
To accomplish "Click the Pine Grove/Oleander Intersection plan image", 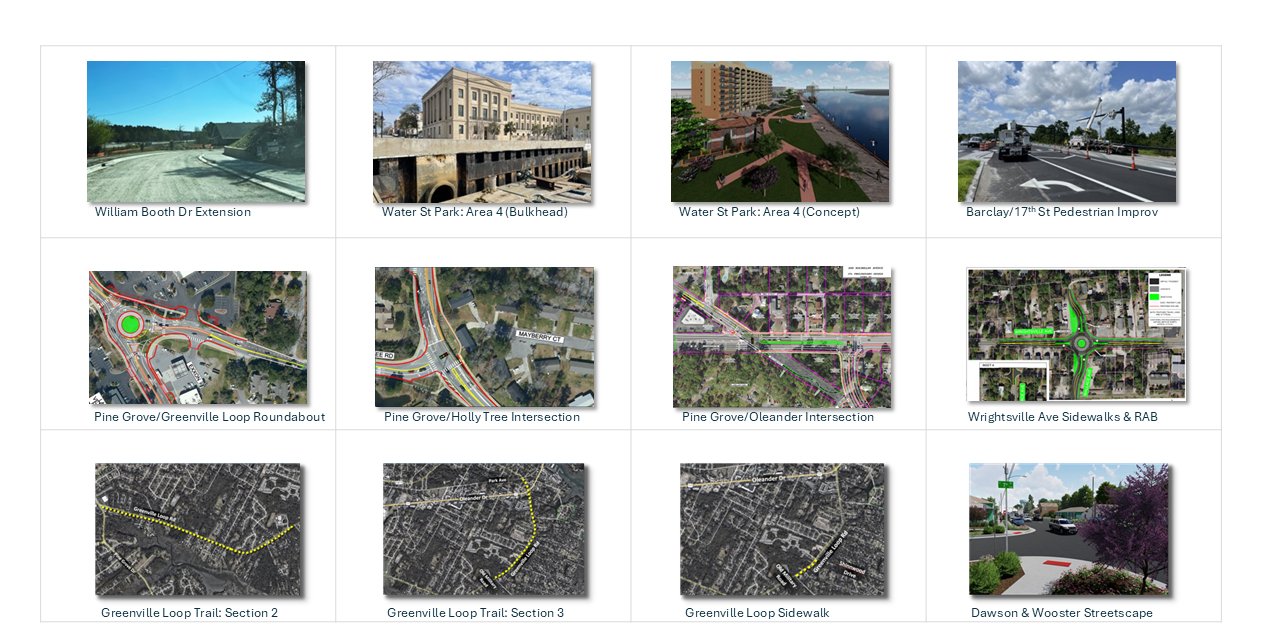I will click(782, 336).
